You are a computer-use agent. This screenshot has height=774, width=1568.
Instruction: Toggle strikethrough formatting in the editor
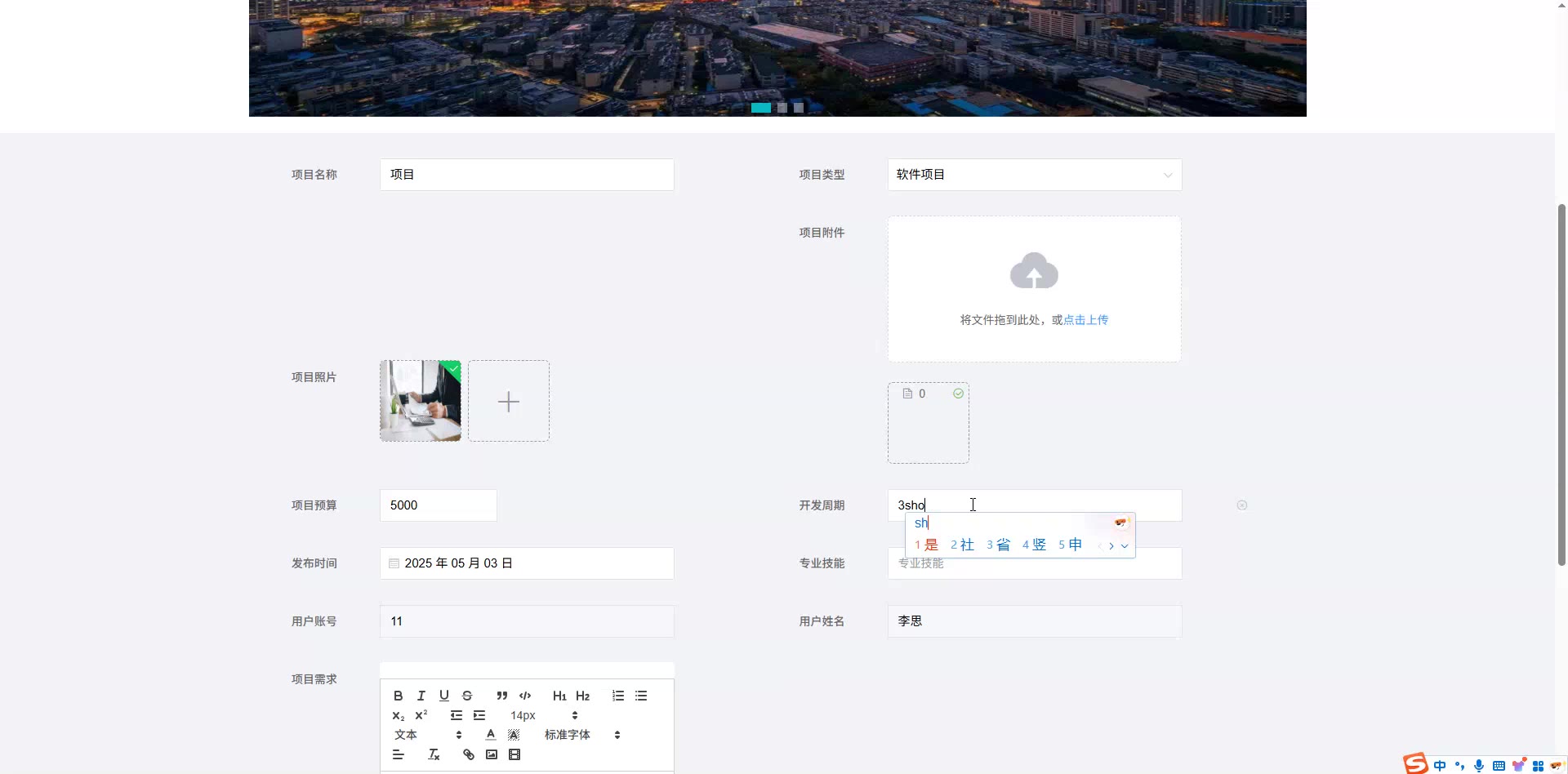466,696
